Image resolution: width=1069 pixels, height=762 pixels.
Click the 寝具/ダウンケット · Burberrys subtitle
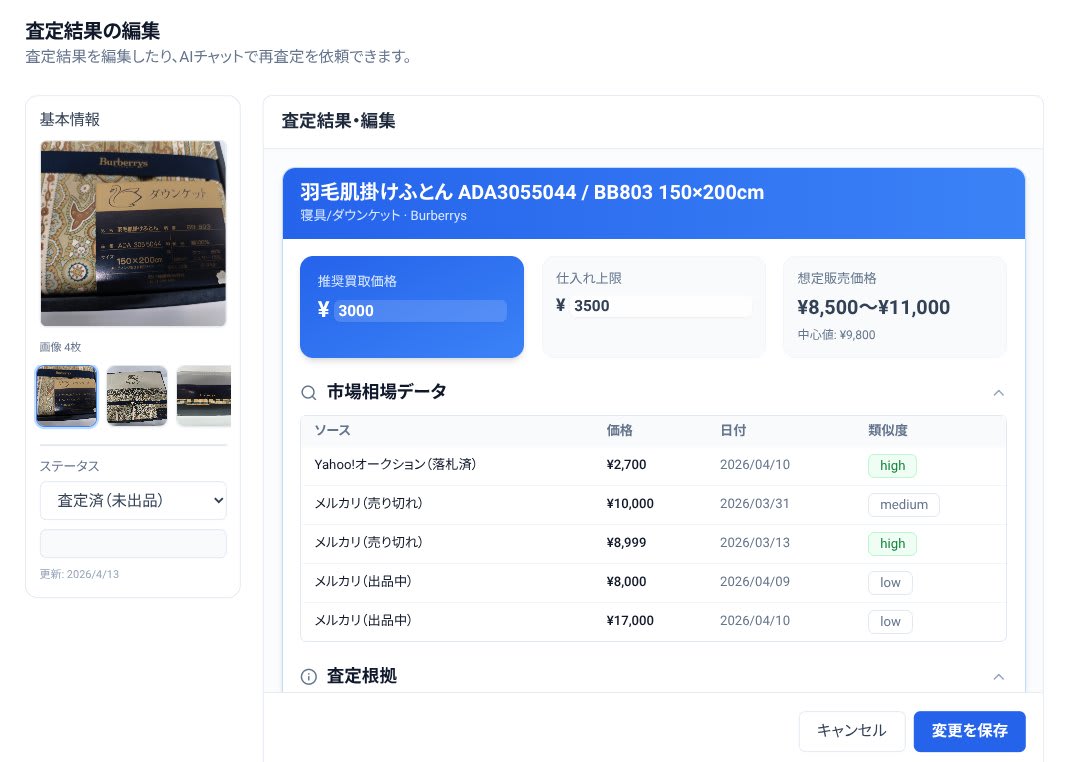pos(384,215)
